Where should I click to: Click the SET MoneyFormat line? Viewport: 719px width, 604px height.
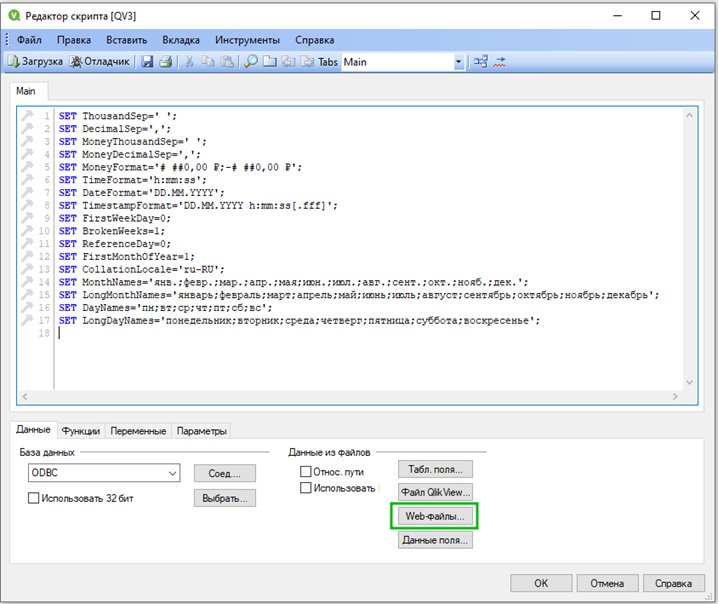tap(180, 167)
